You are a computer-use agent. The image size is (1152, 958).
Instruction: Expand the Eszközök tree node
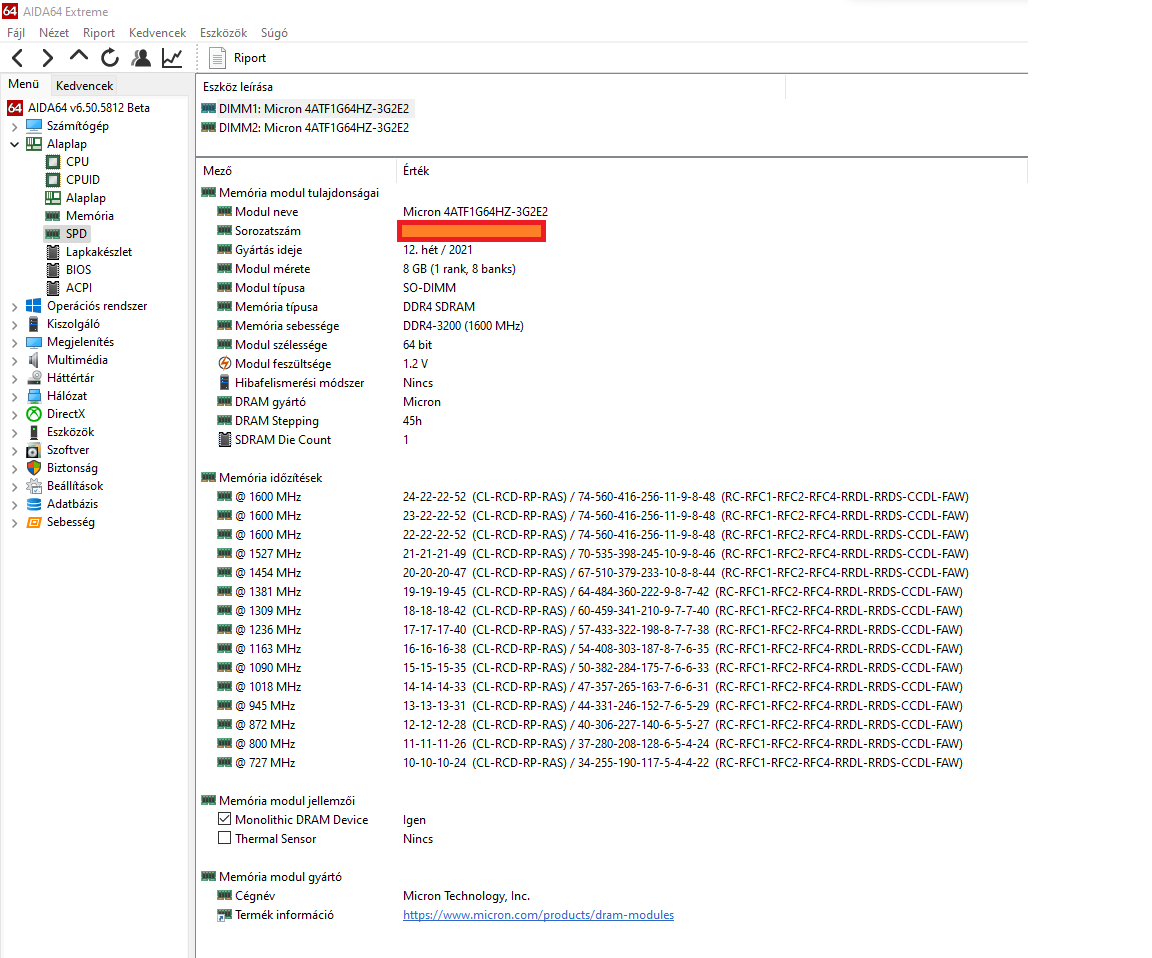click(x=14, y=432)
